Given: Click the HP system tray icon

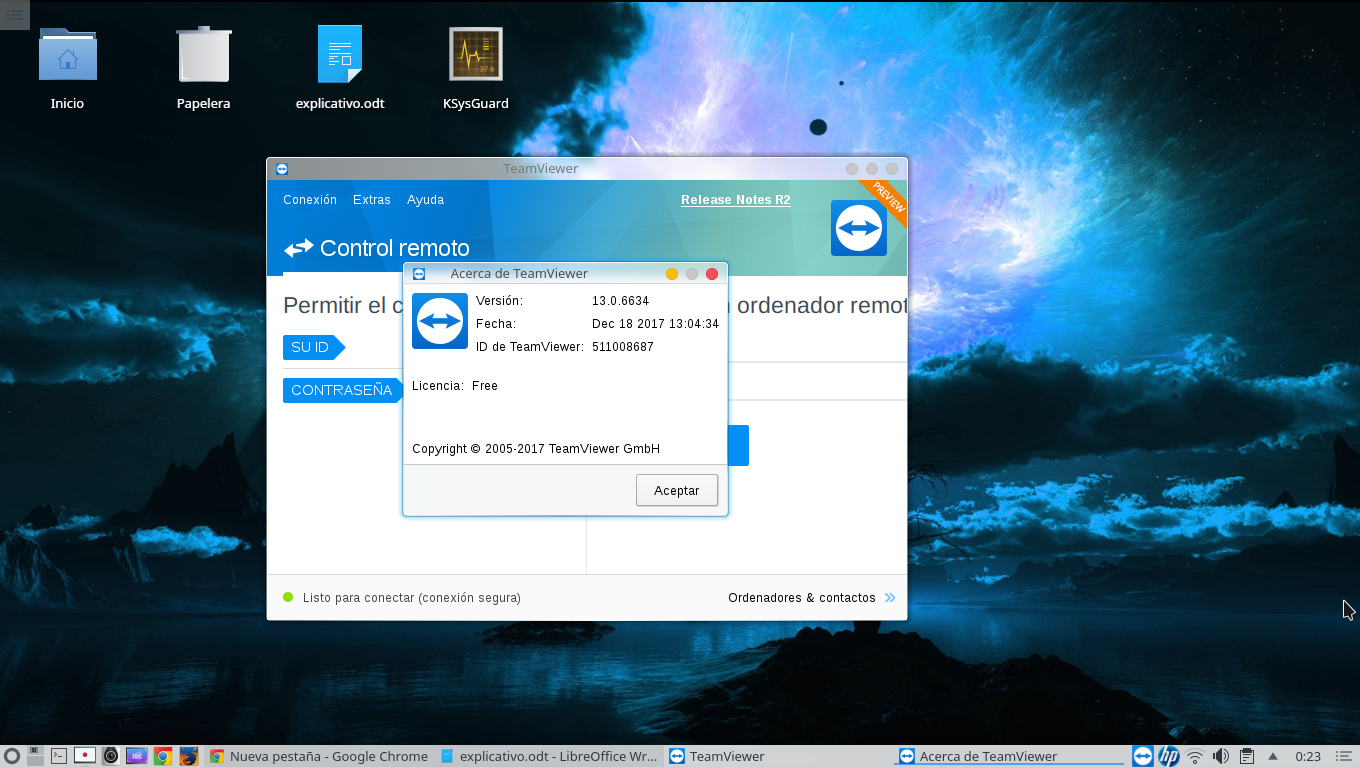Looking at the screenshot, I should pyautogui.click(x=1169, y=756).
